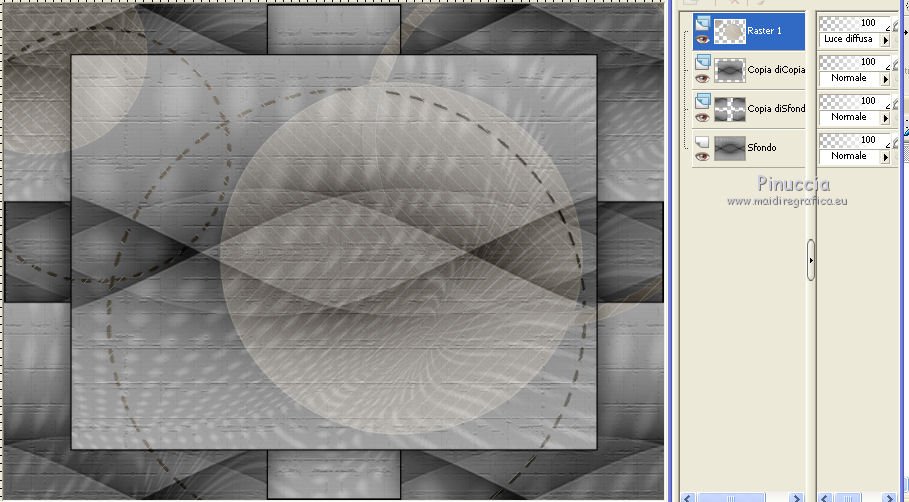
Task: Select the Copia diCopia layer thumbnail
Action: pos(729,70)
